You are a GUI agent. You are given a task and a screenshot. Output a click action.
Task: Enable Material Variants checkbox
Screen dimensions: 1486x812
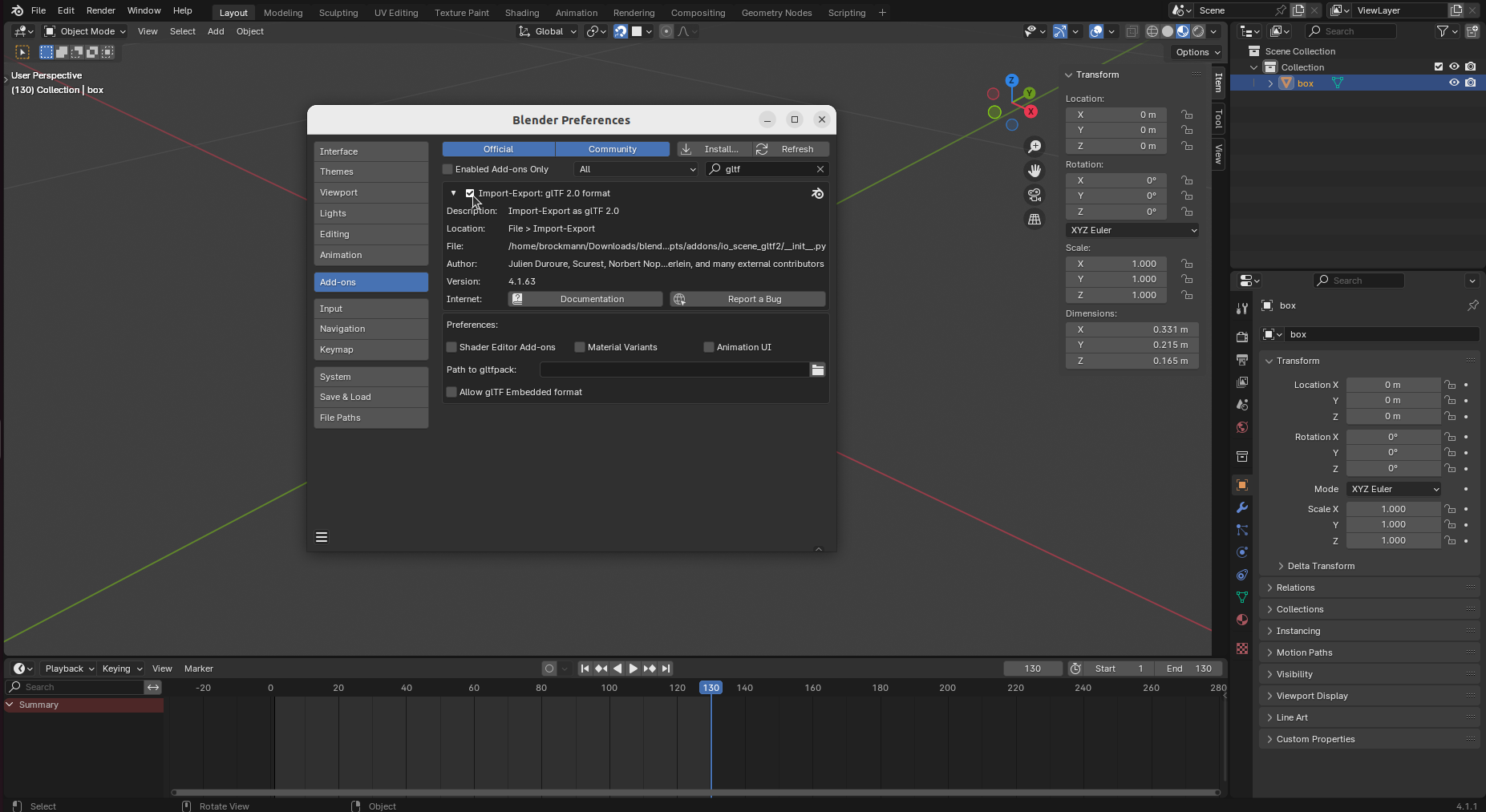580,347
